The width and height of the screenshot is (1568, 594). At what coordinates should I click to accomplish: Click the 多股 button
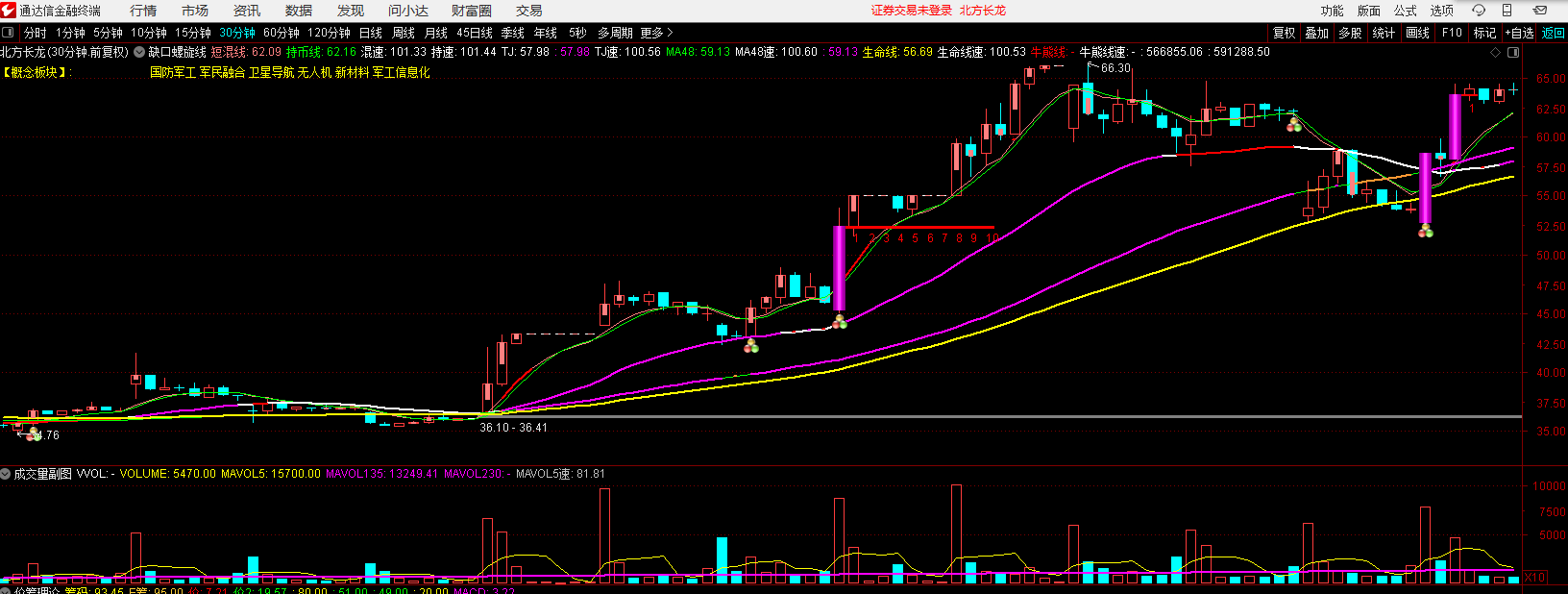point(1351,33)
